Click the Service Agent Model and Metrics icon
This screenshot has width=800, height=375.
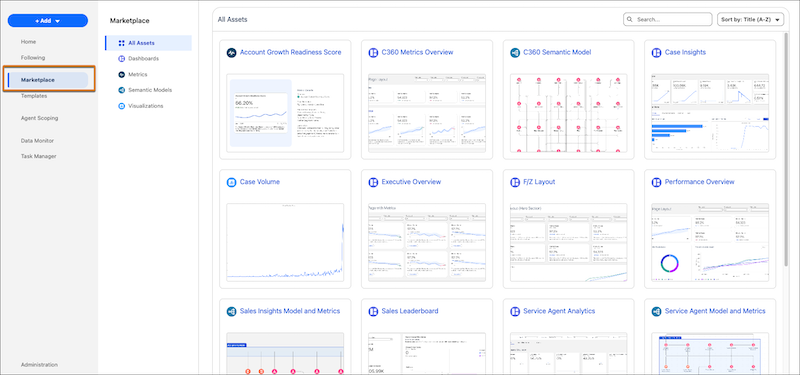coord(656,311)
